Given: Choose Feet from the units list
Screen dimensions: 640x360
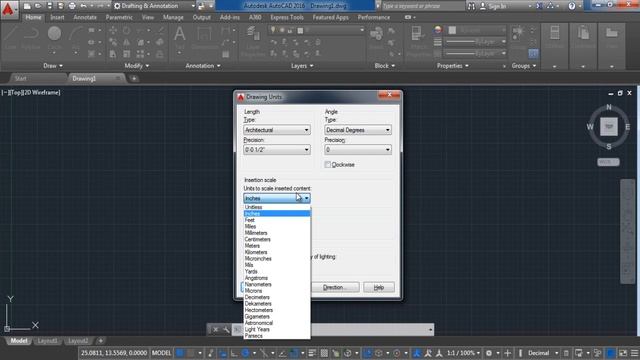Looking at the screenshot, I should click(277, 220).
